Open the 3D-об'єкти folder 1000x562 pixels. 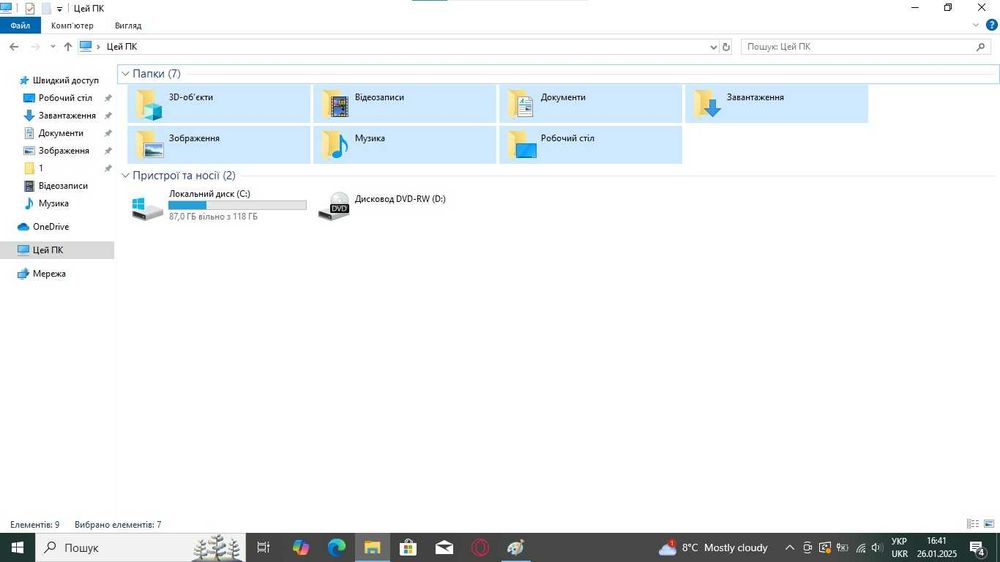tap(219, 103)
